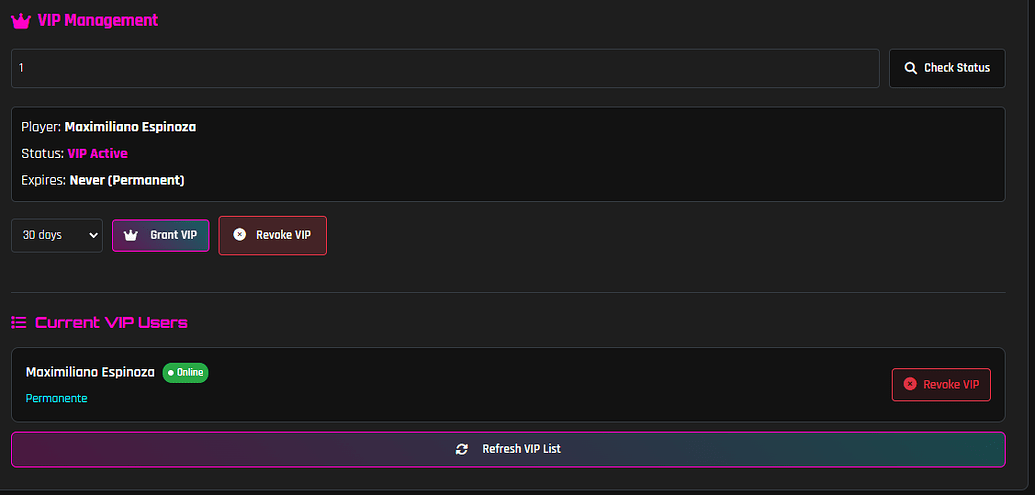
Task: Revoke VIP using the button below player info
Action: 272,235
